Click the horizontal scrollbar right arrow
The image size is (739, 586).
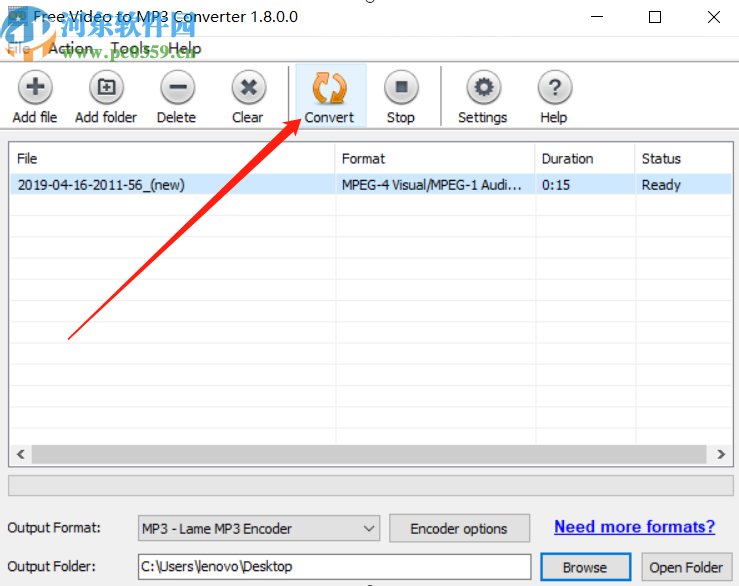tap(721, 454)
